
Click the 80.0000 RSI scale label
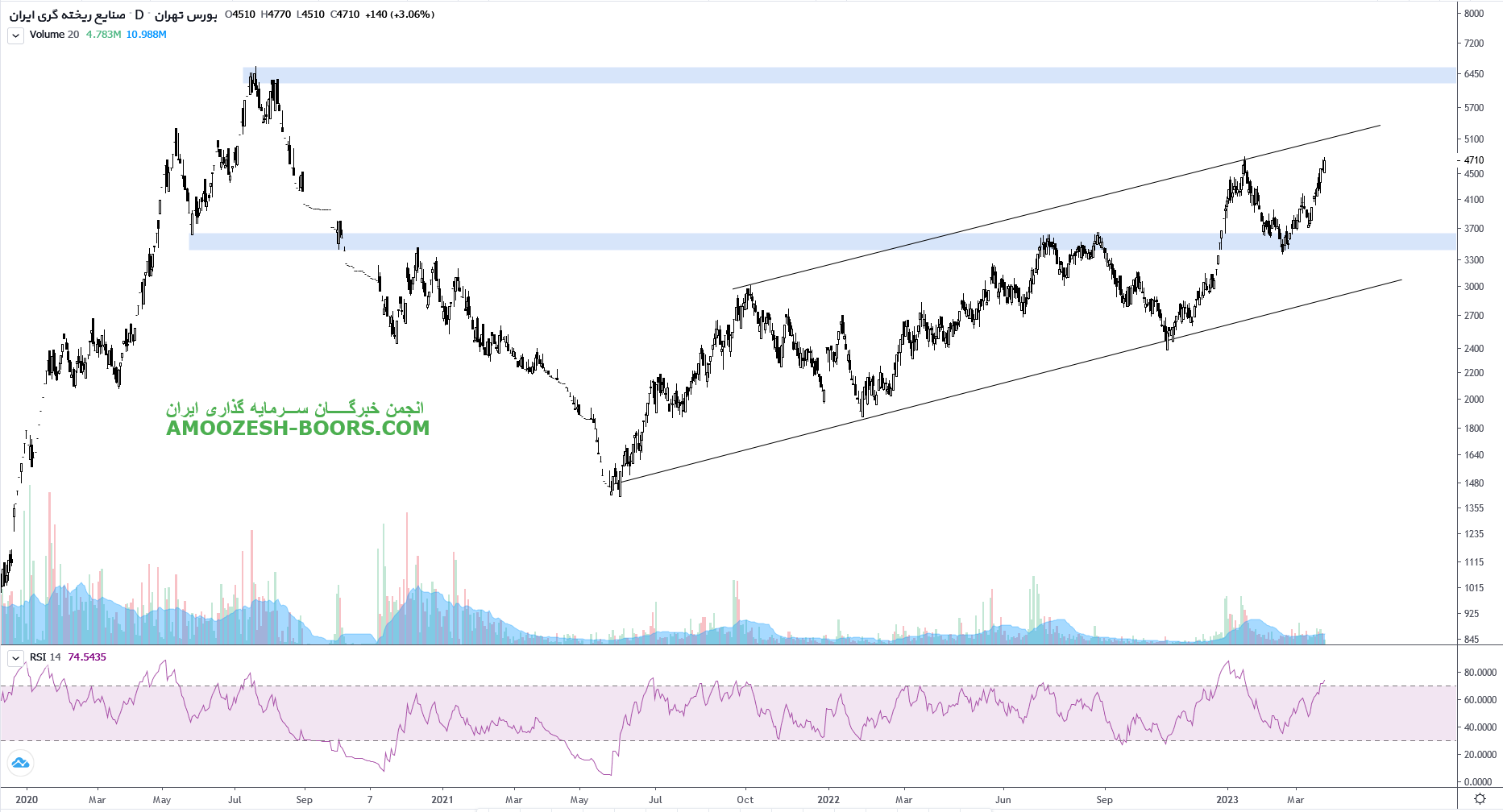(x=1480, y=673)
